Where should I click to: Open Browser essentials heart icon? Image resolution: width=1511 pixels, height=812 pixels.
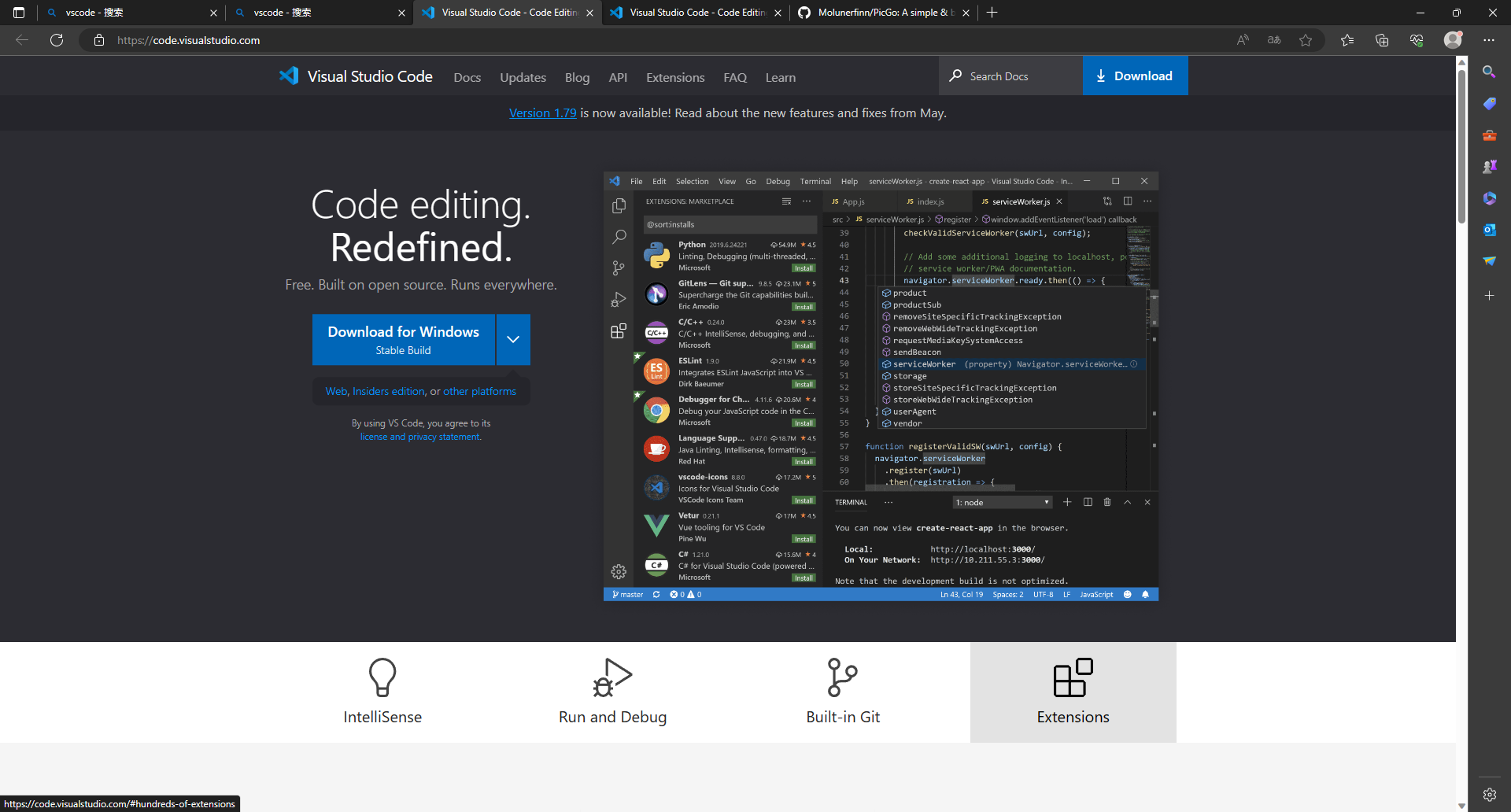pos(1417,40)
